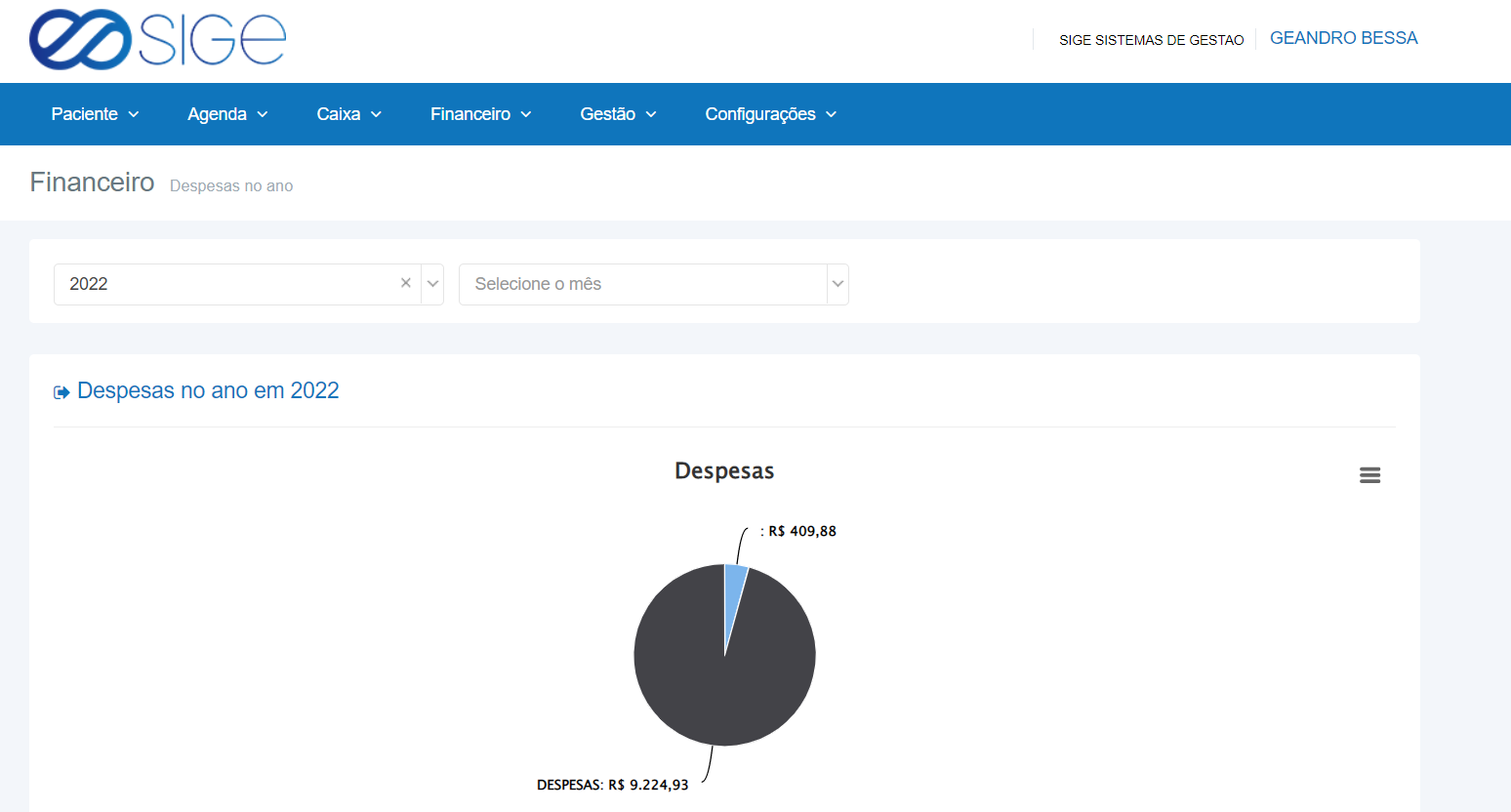
Task: Open the Configurações menu
Action: (x=771, y=114)
